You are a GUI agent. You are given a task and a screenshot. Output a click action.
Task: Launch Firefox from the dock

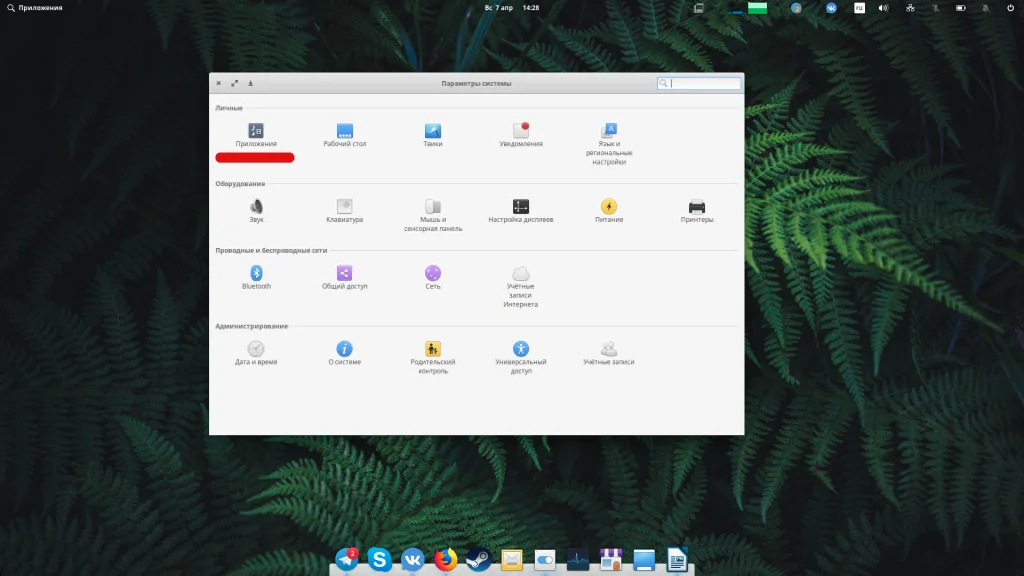pos(446,560)
